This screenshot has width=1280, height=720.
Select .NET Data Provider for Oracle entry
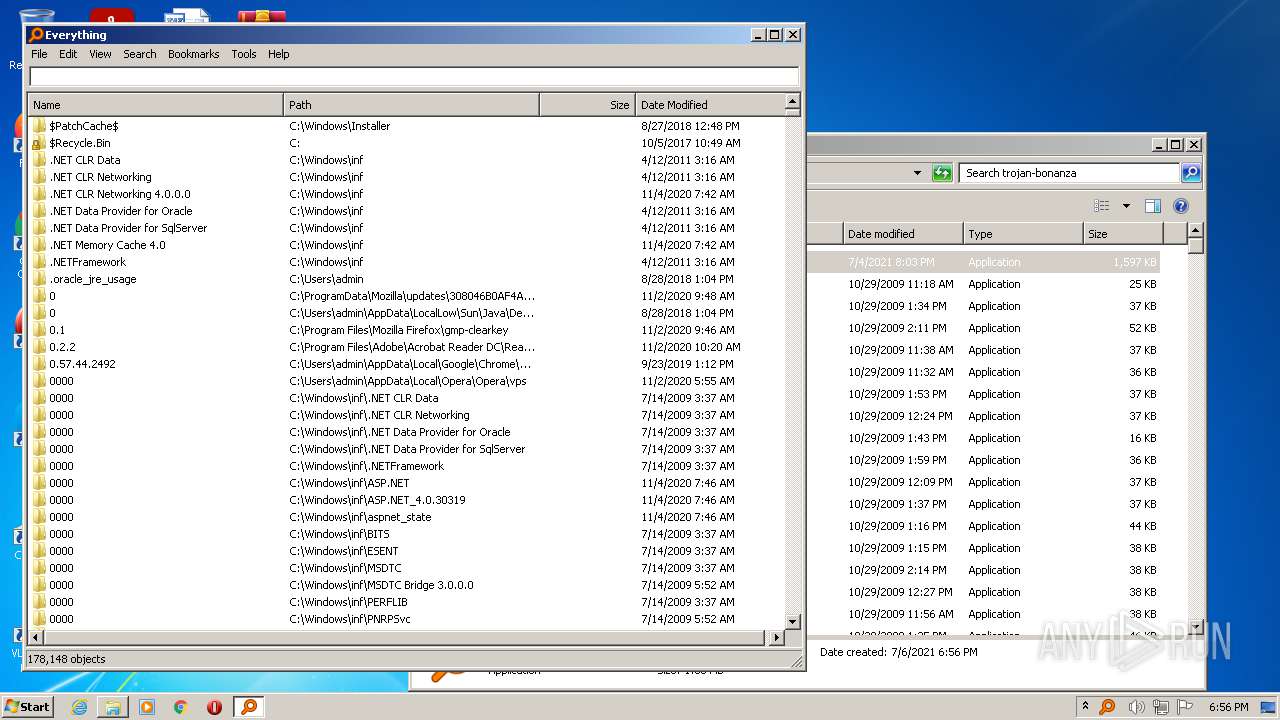(120, 211)
